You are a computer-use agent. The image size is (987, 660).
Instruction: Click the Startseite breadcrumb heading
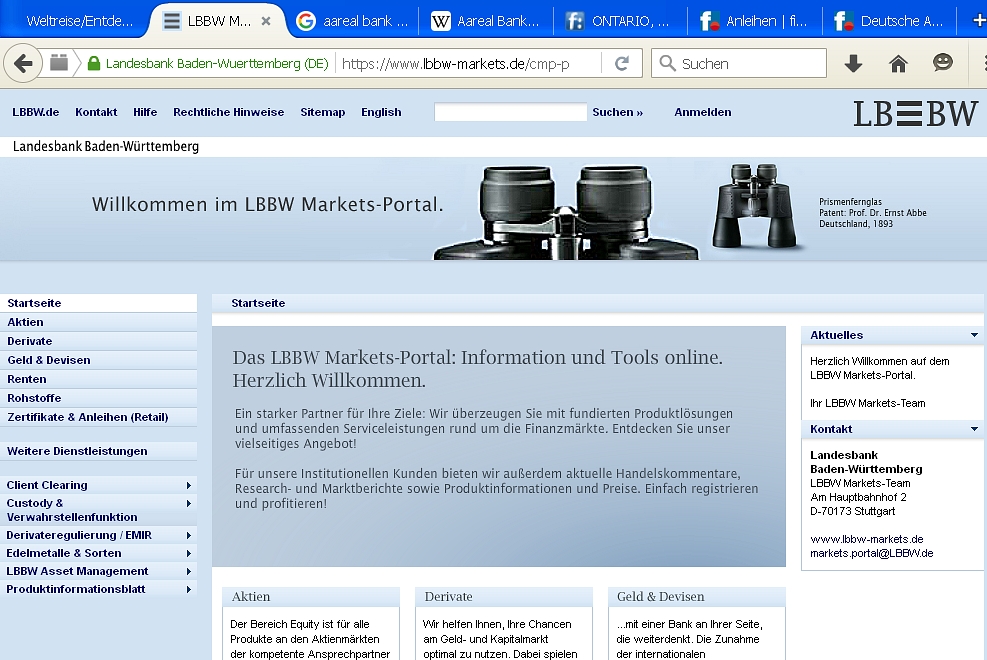click(x=258, y=303)
